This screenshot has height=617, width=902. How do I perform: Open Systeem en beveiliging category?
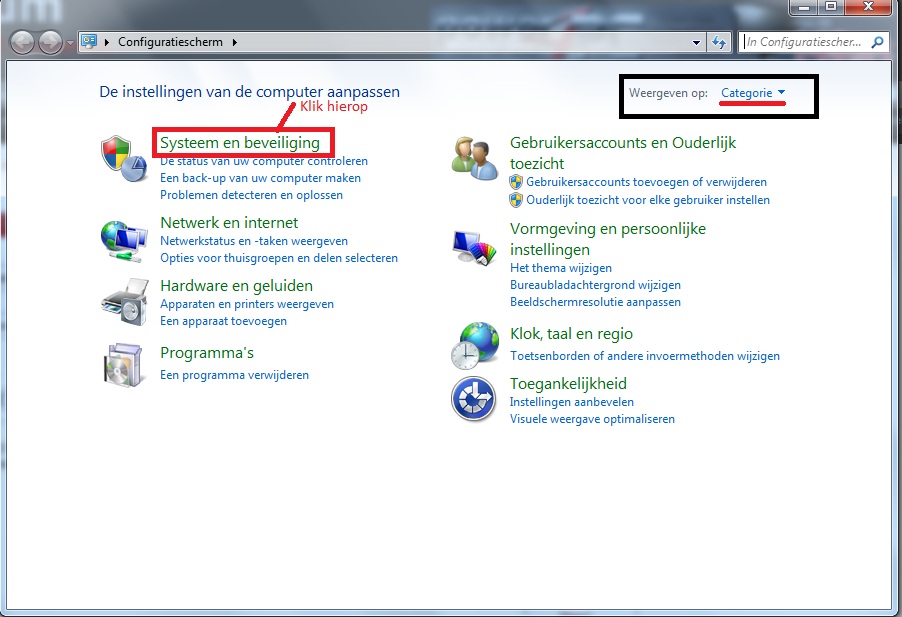240,143
